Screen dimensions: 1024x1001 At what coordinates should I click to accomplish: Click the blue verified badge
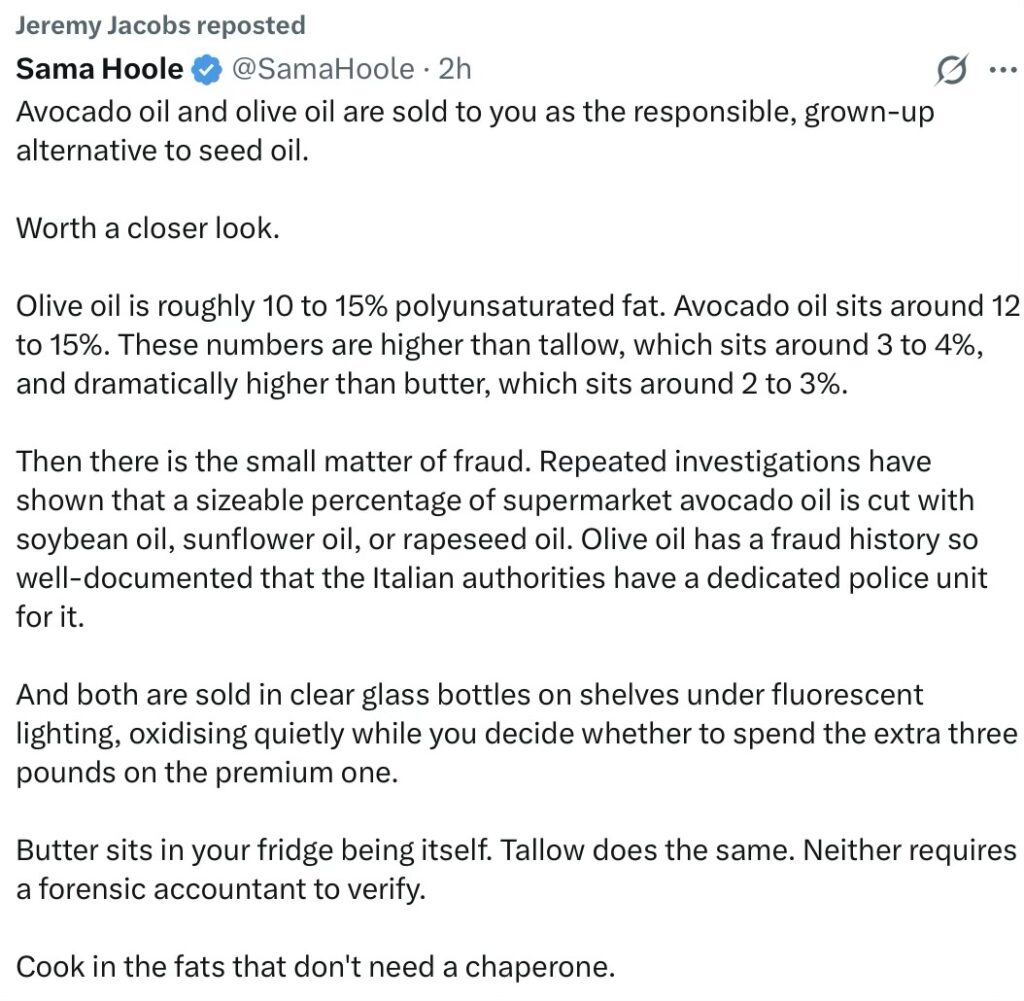click(206, 70)
